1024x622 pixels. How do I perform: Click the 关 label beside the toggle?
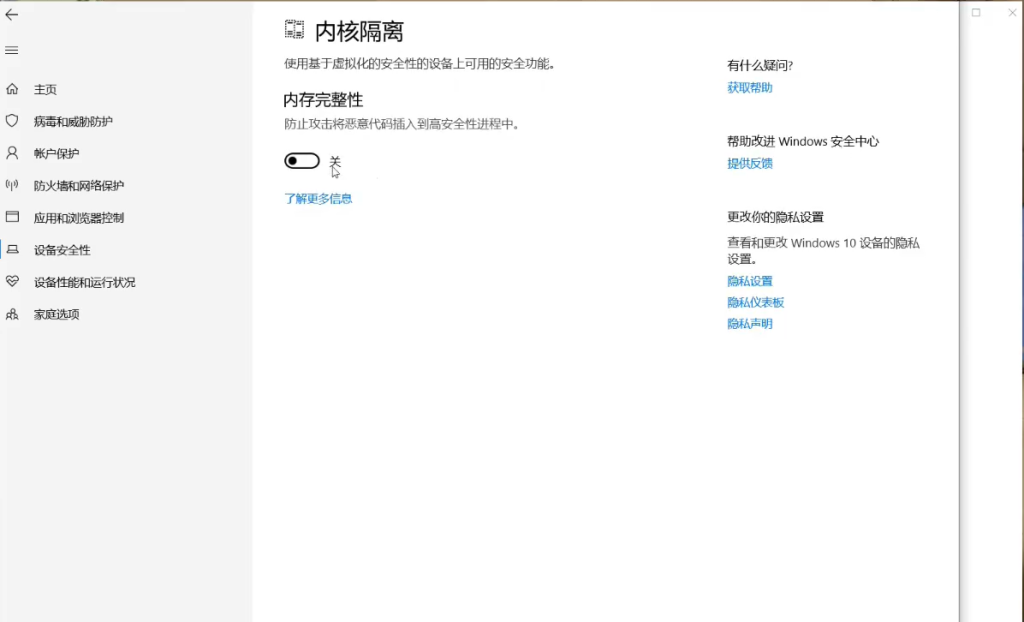pyautogui.click(x=335, y=161)
